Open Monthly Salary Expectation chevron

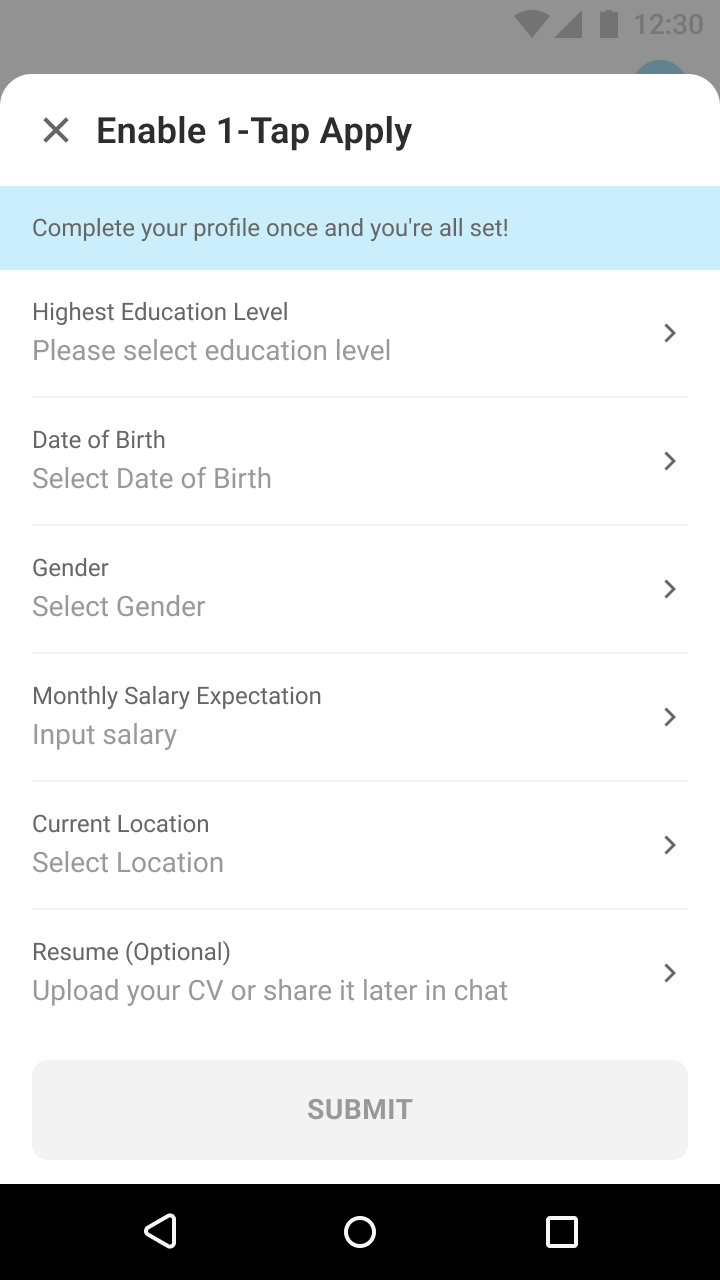670,717
